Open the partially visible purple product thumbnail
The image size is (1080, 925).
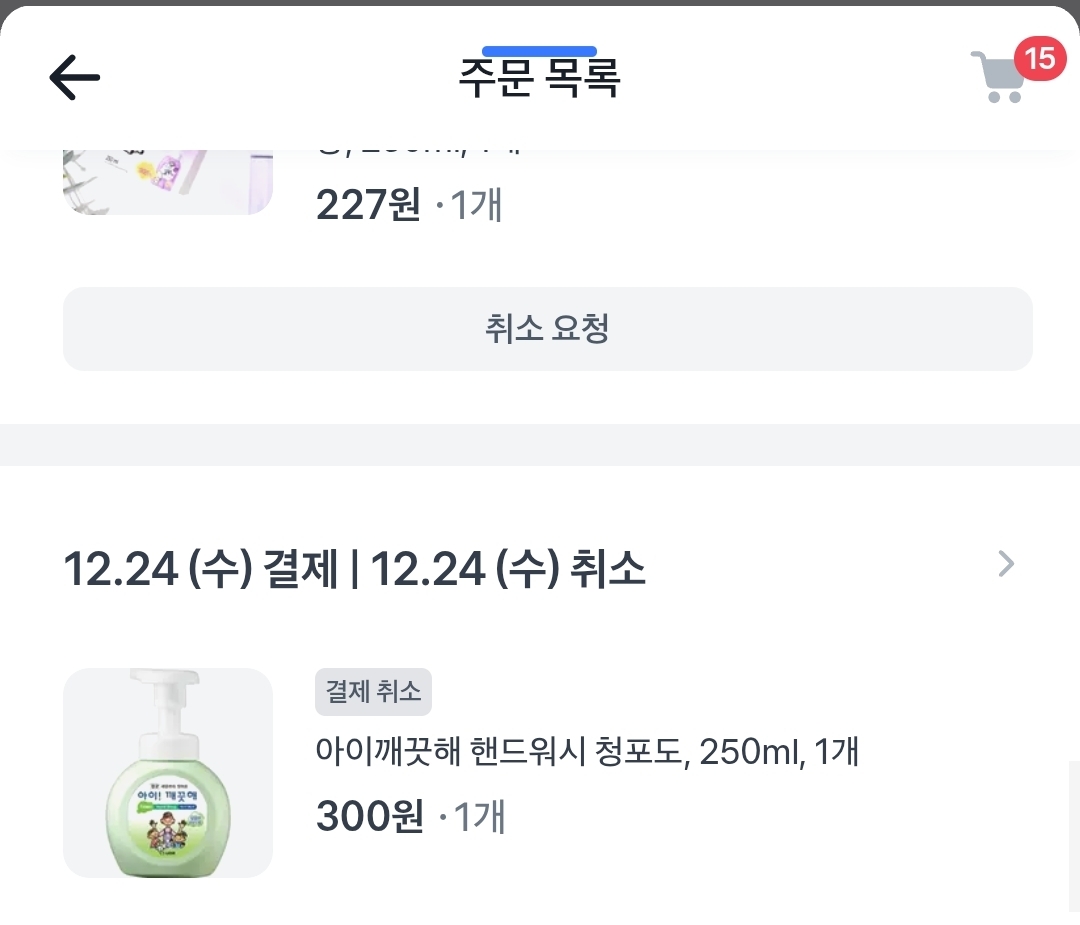(x=168, y=181)
